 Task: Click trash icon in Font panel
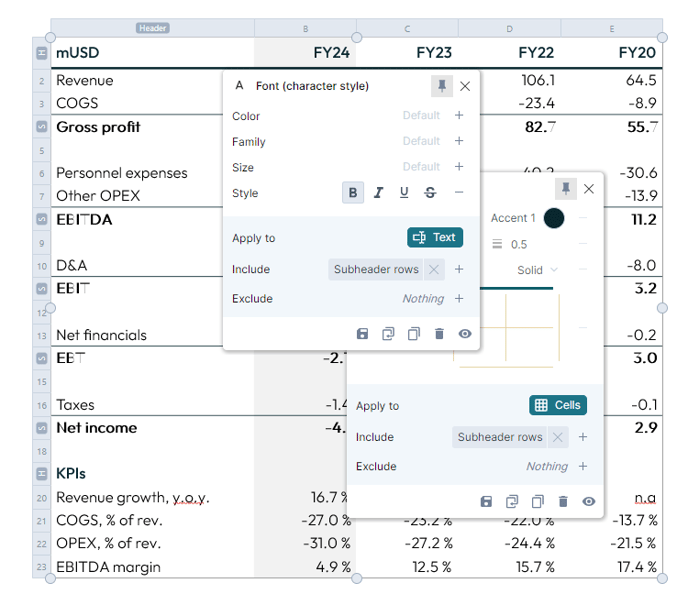click(439, 334)
